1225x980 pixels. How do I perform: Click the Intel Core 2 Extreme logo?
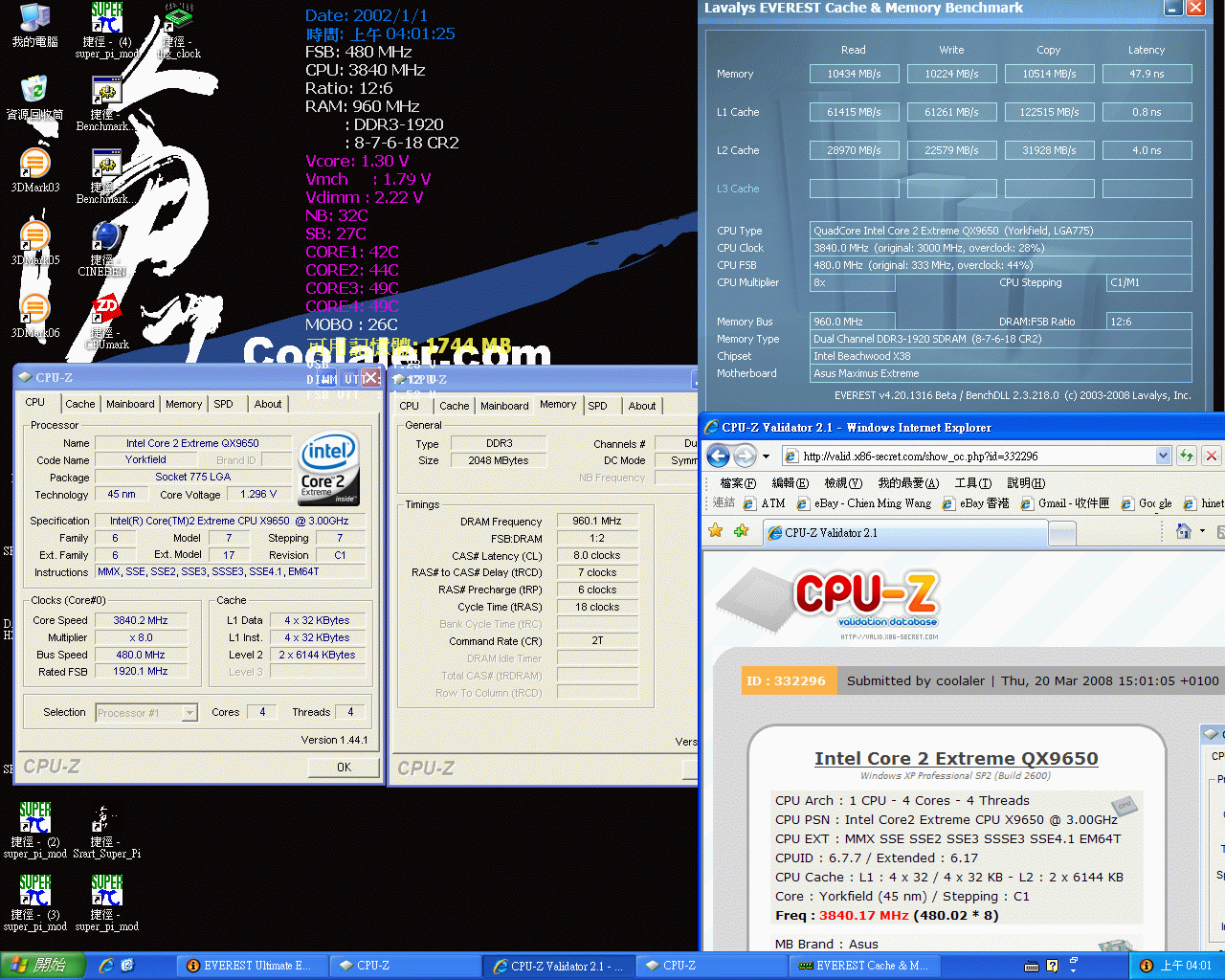tap(329, 468)
